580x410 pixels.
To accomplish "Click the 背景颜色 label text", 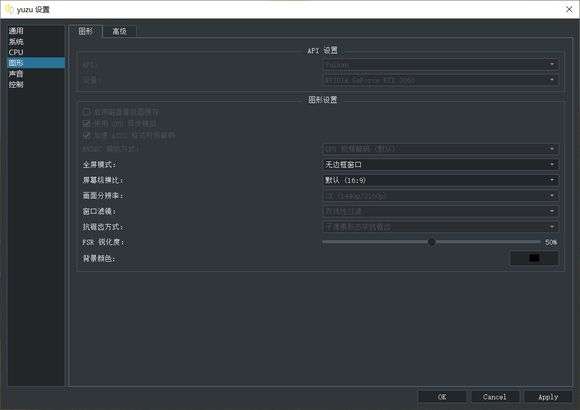I will [x=99, y=258].
